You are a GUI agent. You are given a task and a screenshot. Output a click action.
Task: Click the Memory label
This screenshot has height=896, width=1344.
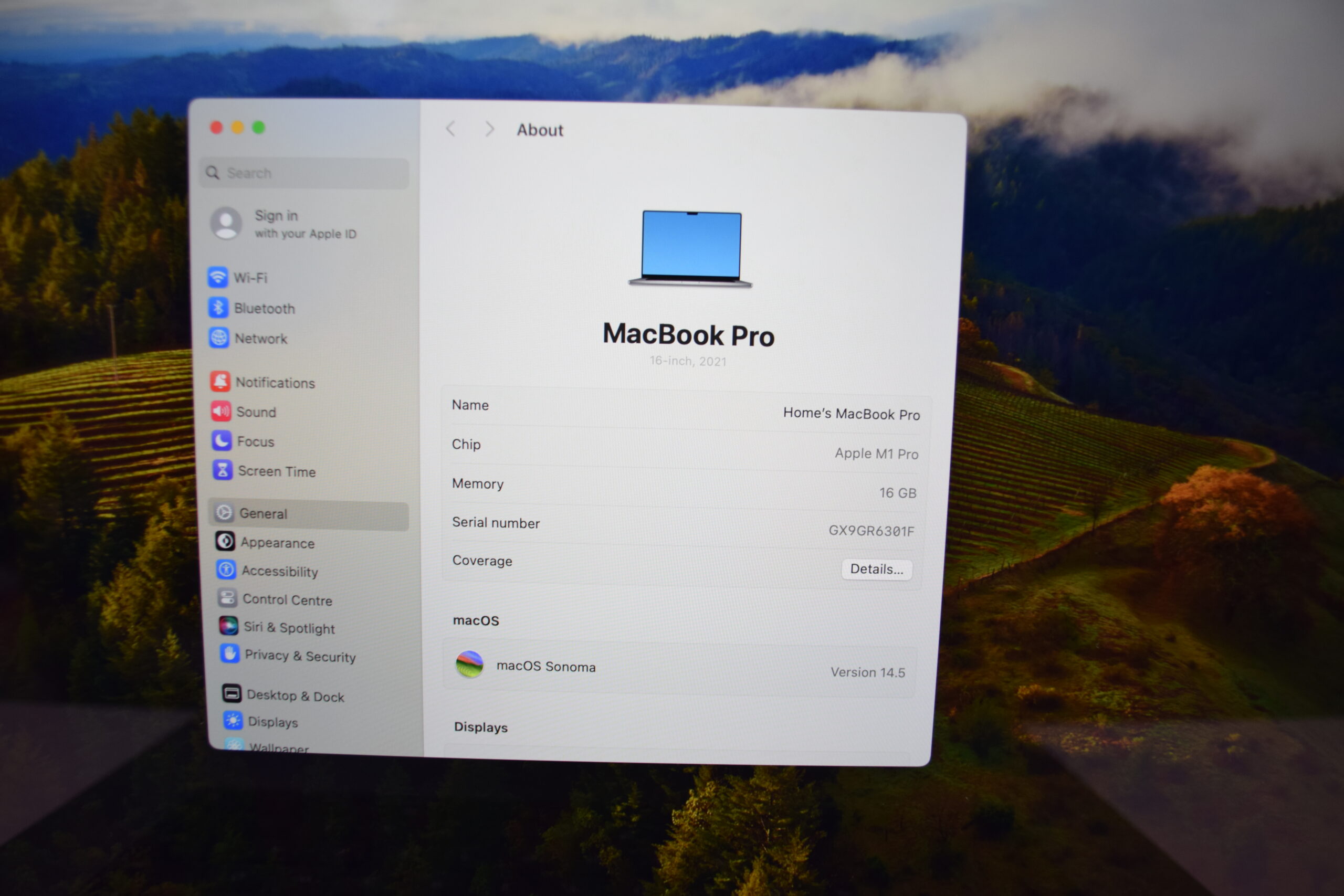[x=478, y=483]
